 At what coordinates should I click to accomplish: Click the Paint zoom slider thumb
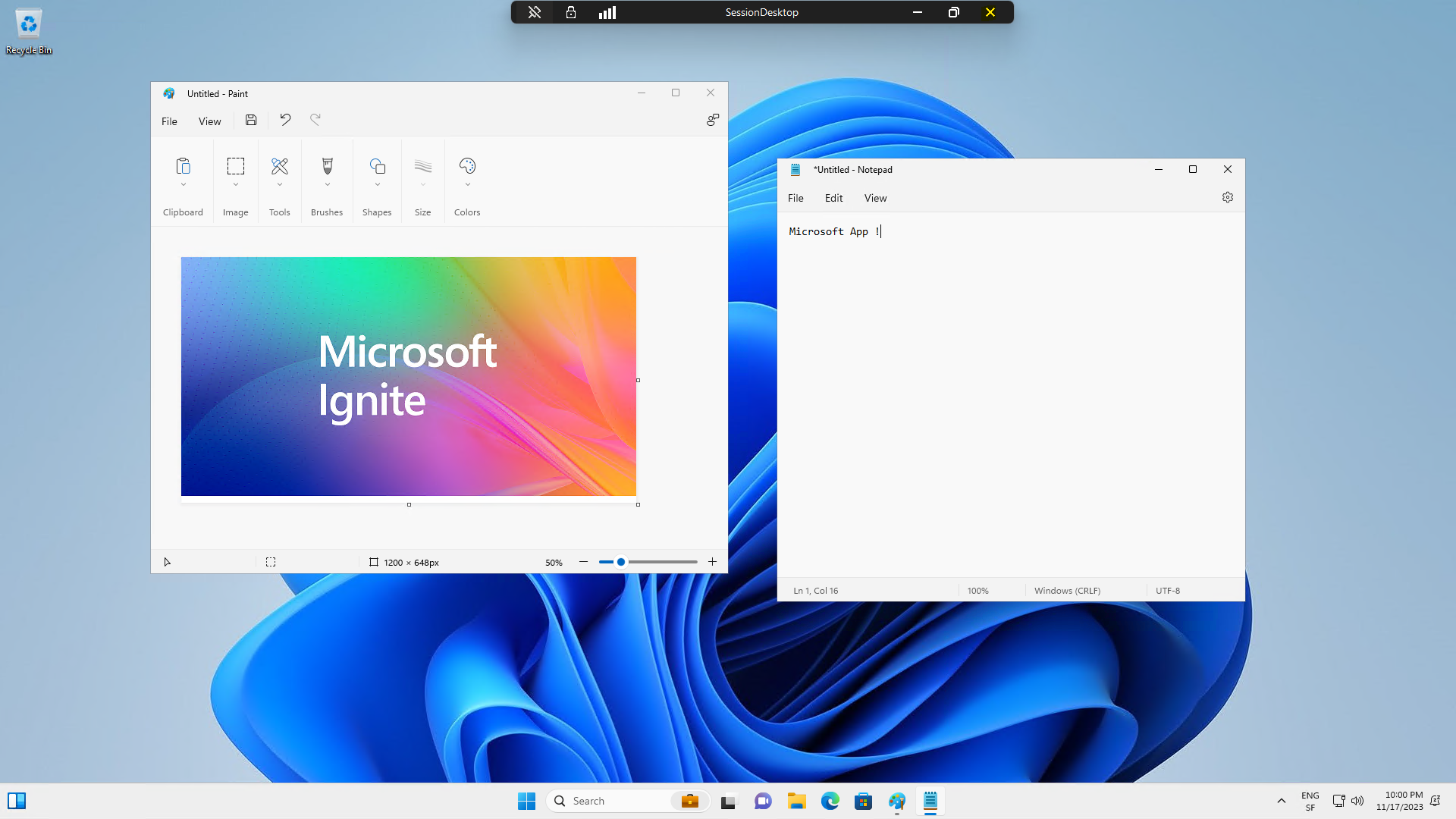click(621, 562)
